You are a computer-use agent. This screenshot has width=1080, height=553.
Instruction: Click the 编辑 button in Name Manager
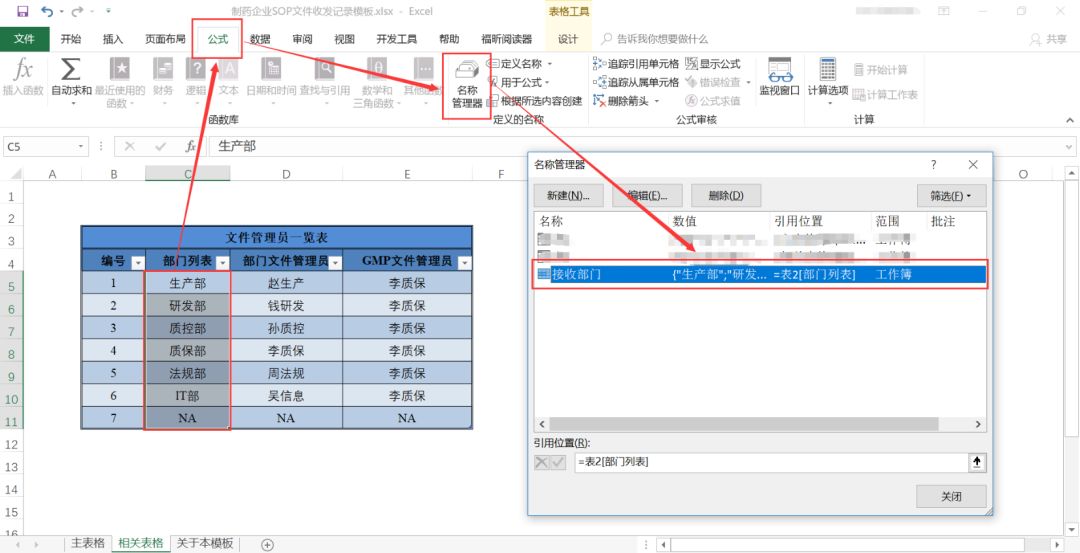point(647,195)
